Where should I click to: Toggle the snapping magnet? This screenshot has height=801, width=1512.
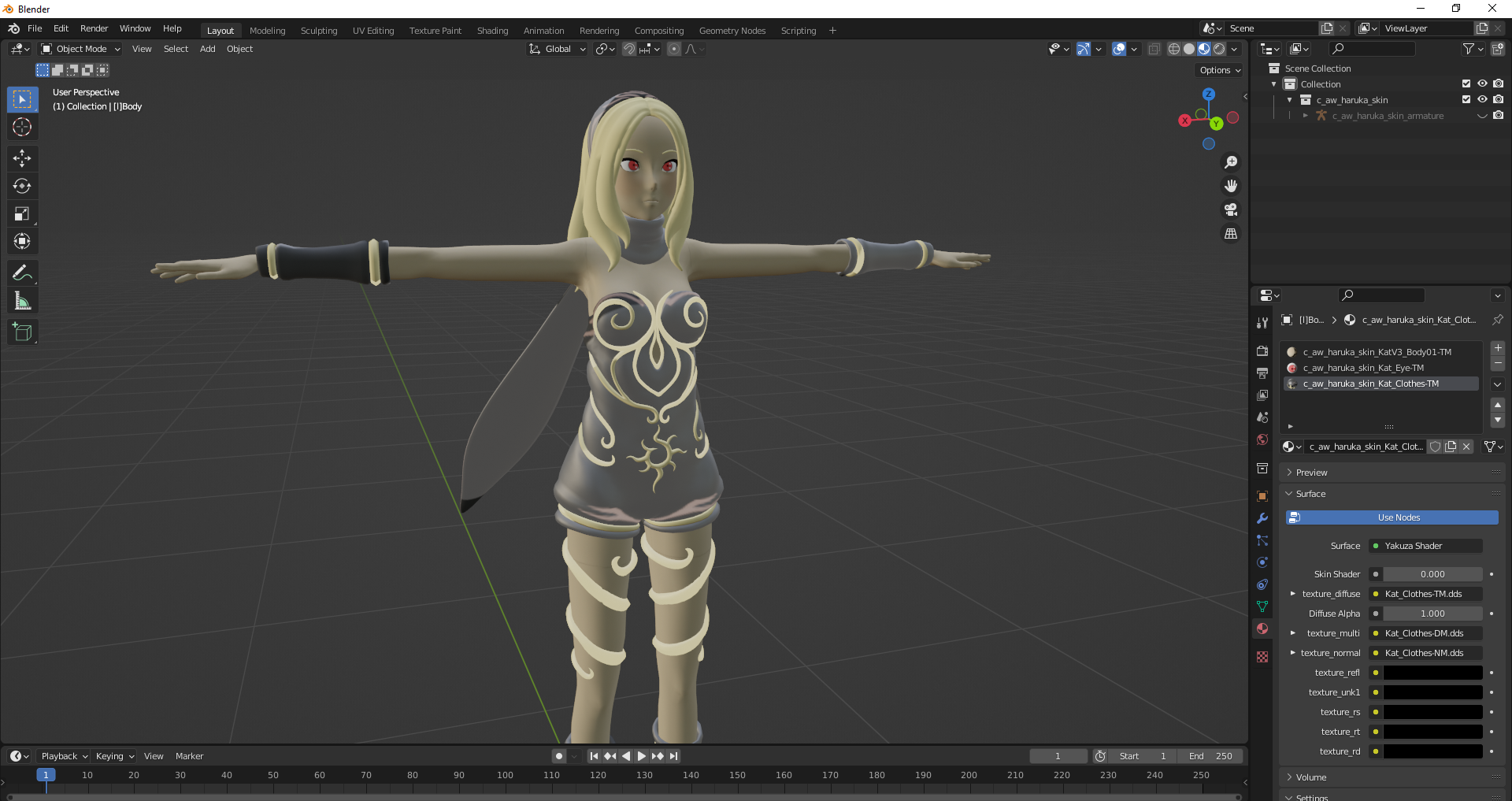tap(629, 49)
